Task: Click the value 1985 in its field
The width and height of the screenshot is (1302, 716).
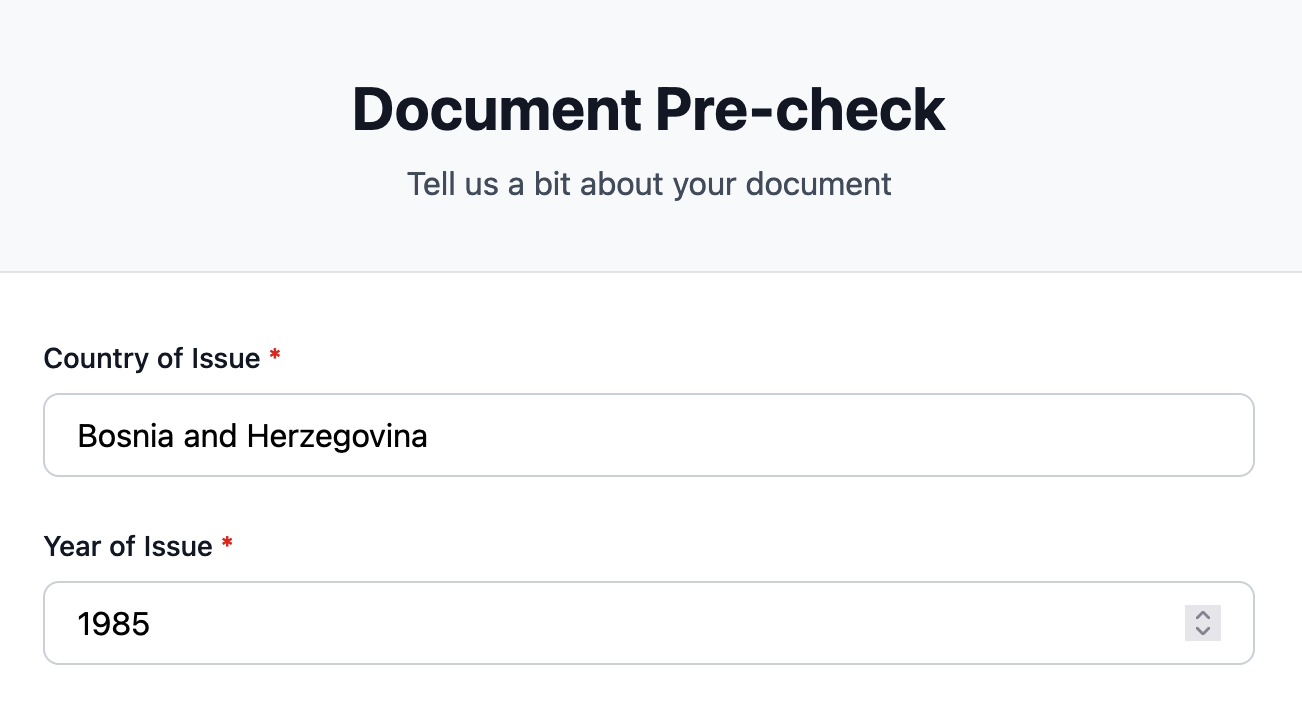Action: (114, 623)
